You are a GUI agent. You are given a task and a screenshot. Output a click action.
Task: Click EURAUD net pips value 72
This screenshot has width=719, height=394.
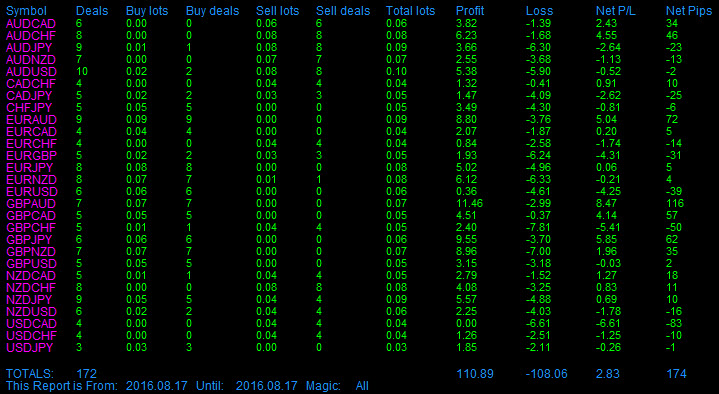(672, 120)
